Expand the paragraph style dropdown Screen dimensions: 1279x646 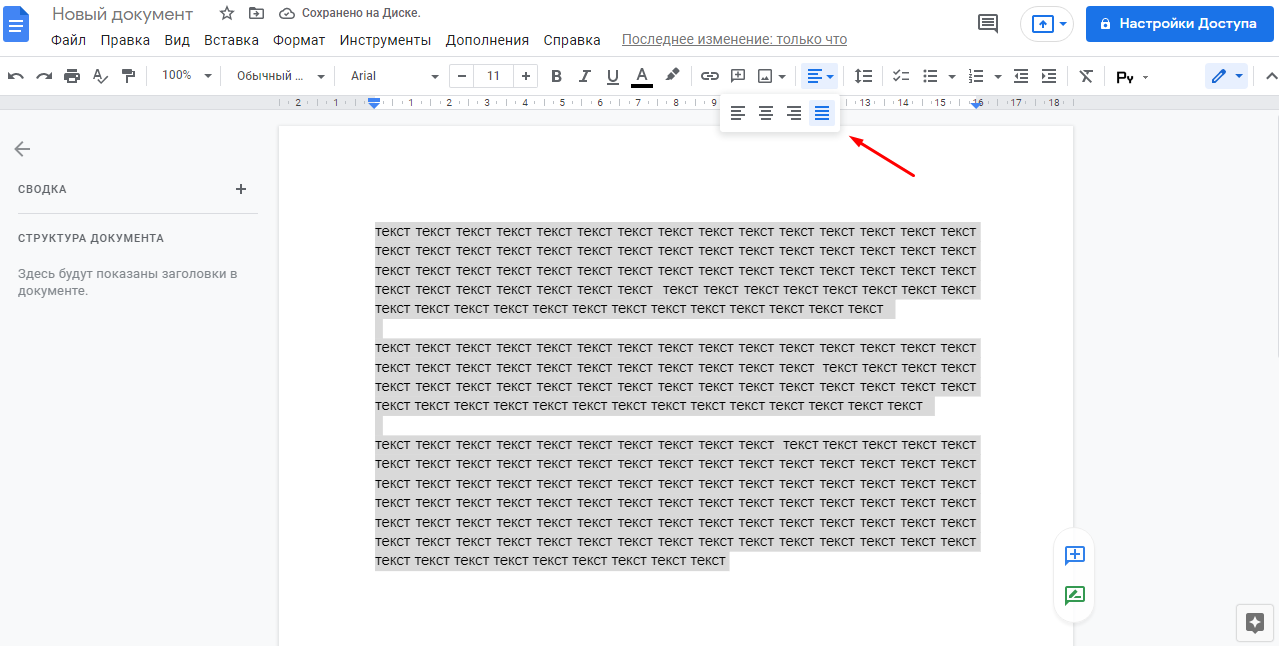pyautogui.click(x=280, y=76)
